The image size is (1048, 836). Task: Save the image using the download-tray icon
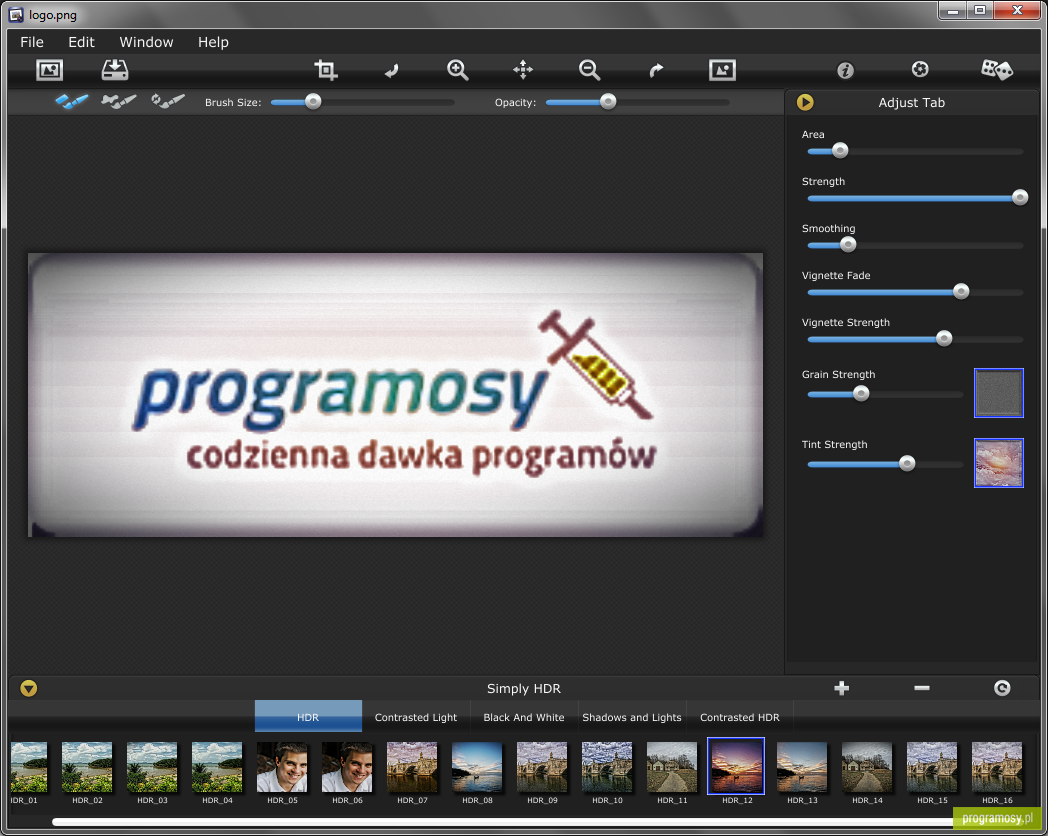tap(115, 69)
